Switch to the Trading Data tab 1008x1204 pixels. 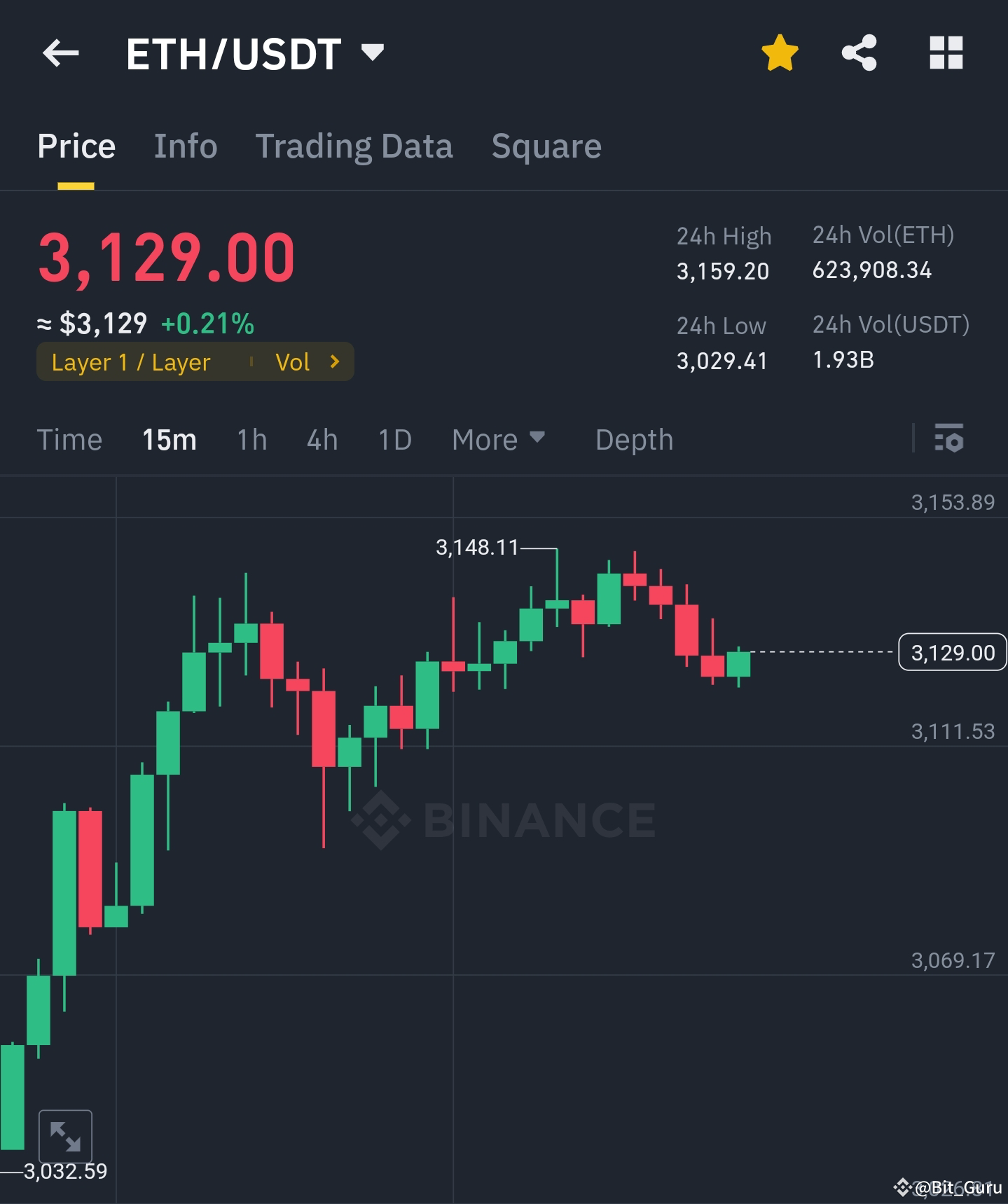(354, 146)
